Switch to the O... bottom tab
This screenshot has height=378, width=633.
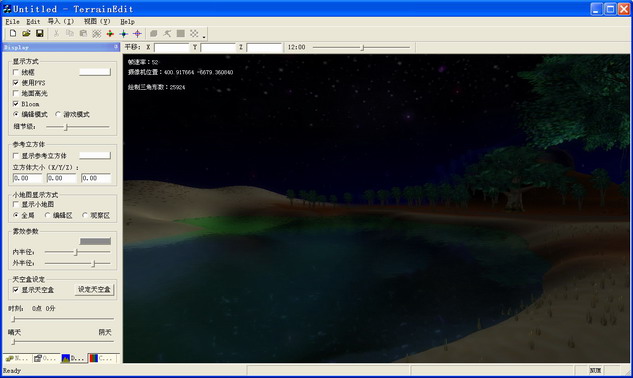coord(45,358)
